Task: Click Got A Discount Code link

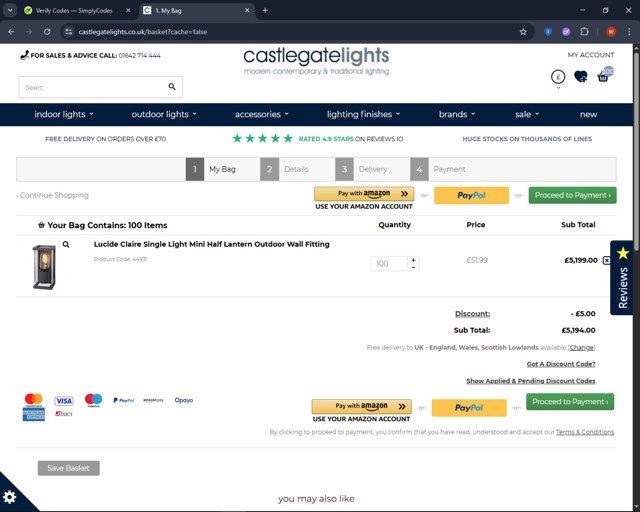Action: [561, 364]
